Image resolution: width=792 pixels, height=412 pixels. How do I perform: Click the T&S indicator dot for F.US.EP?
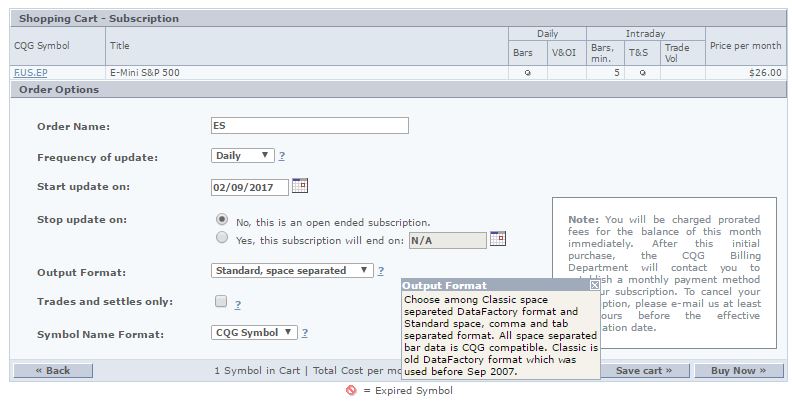click(642, 73)
